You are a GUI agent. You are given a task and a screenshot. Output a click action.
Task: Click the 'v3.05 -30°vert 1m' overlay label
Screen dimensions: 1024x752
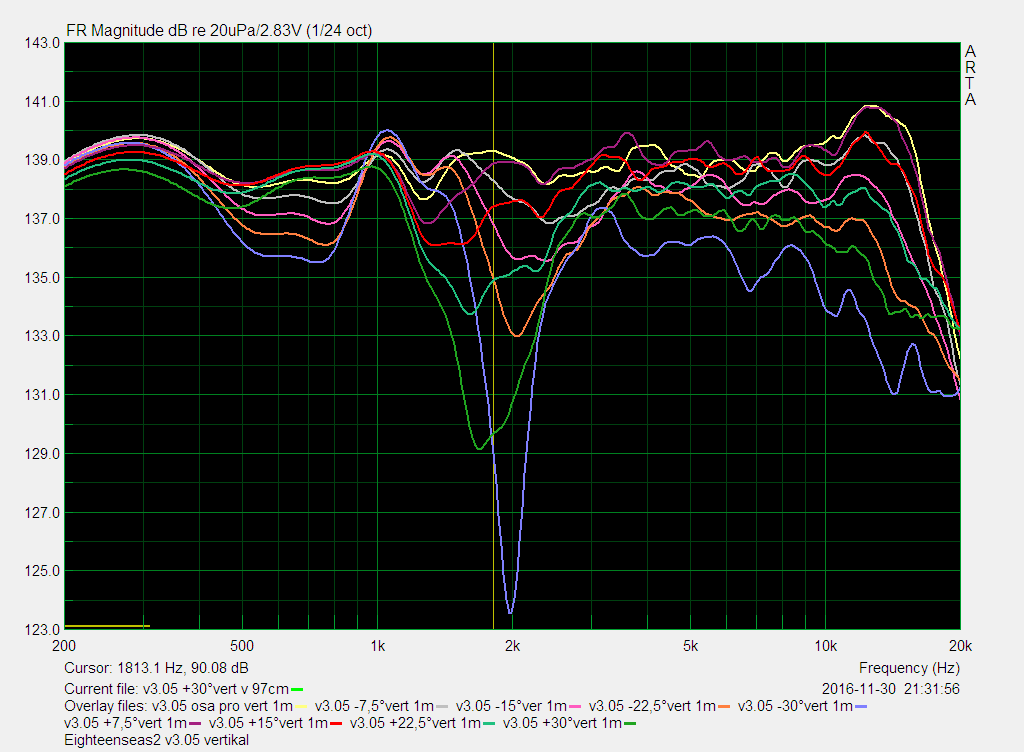795,706
